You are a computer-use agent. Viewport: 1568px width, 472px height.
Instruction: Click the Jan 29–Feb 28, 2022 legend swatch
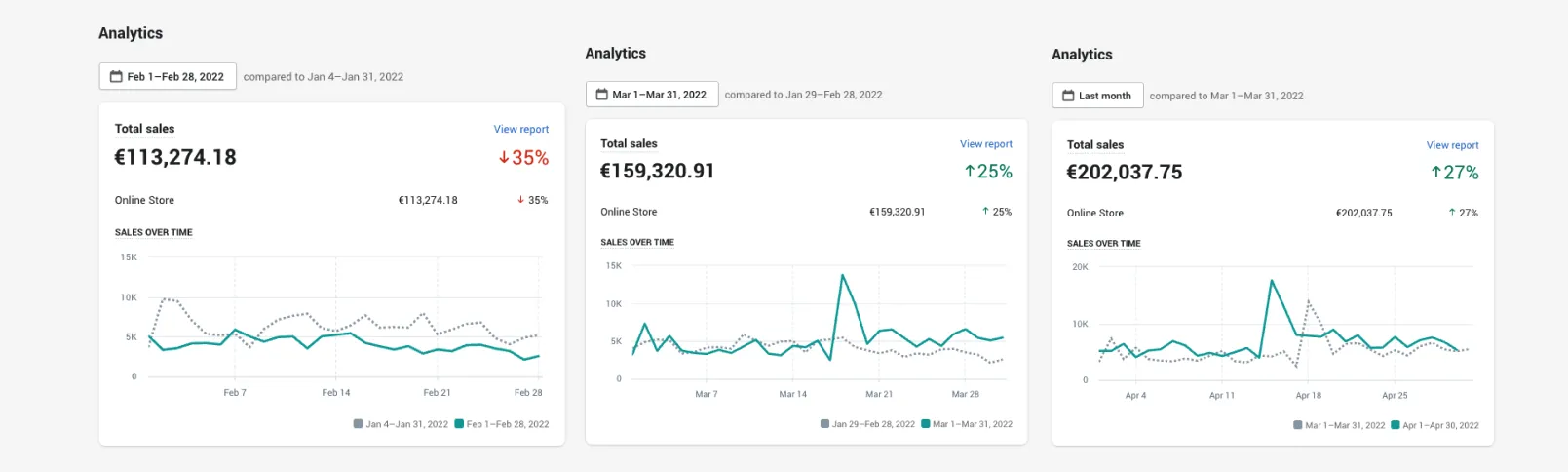pos(825,424)
